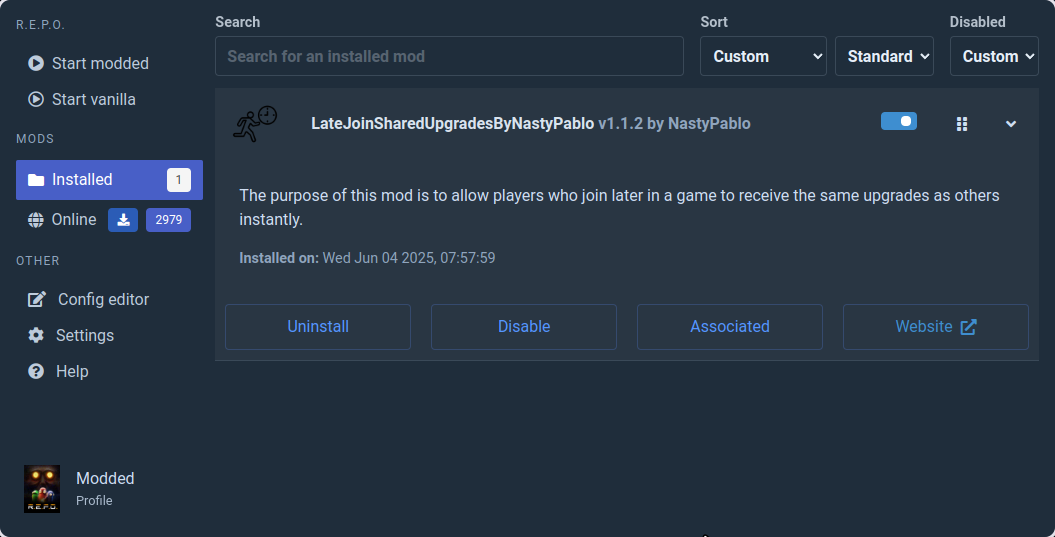The width and height of the screenshot is (1055, 537).
Task: Click the Disable button
Action: (x=523, y=327)
